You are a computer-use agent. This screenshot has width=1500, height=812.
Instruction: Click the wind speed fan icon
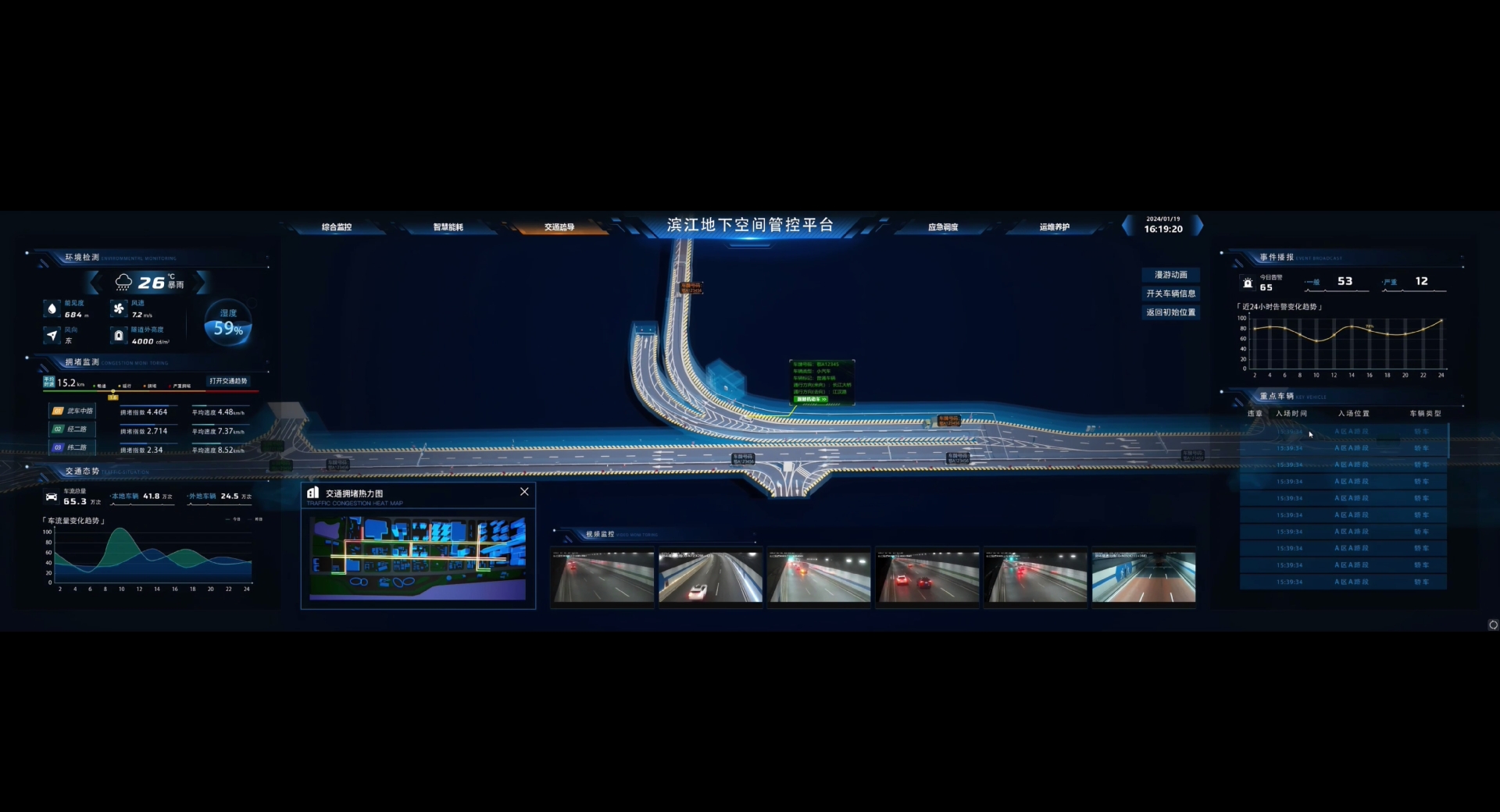(x=119, y=308)
